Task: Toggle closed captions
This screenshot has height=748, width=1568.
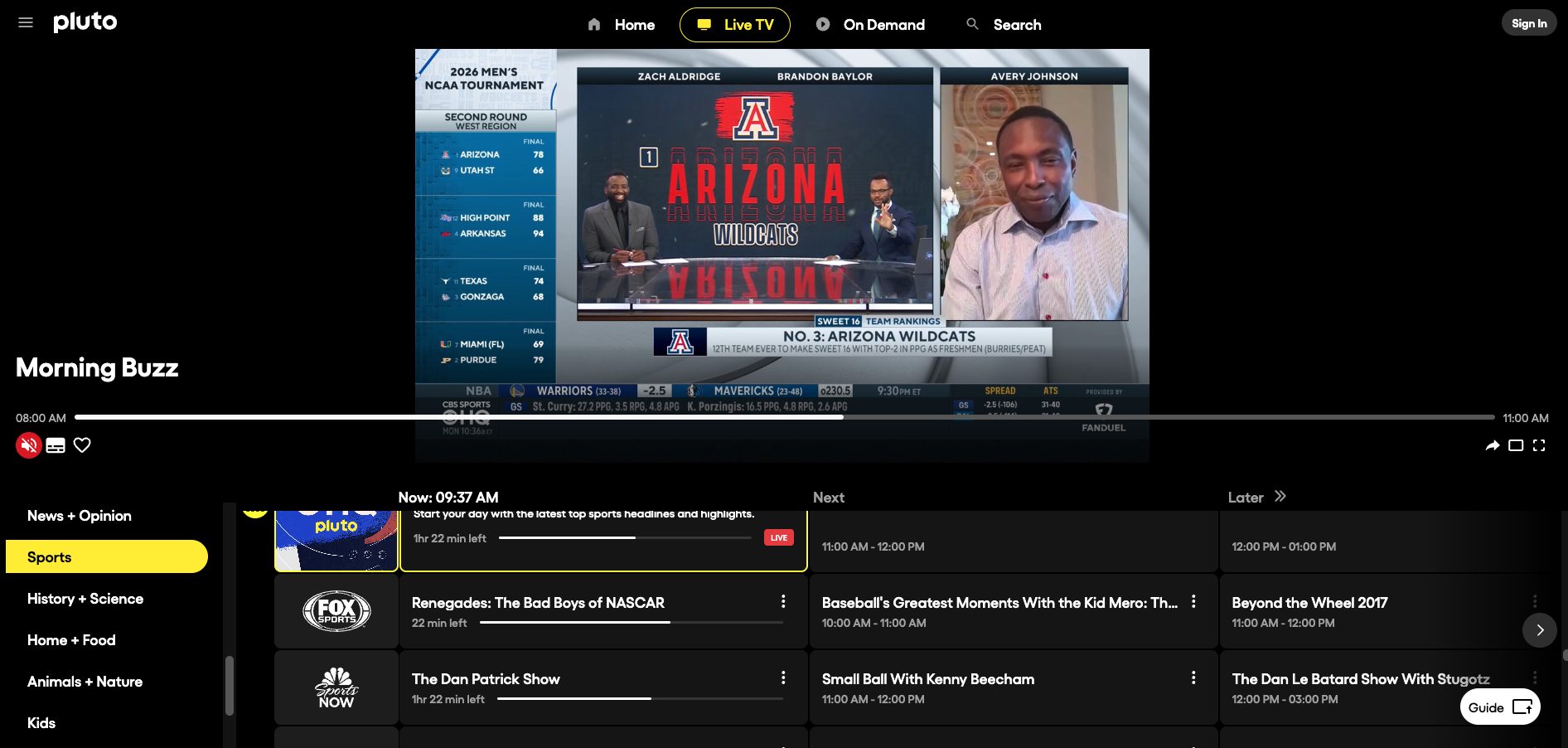Action: pyautogui.click(x=56, y=445)
